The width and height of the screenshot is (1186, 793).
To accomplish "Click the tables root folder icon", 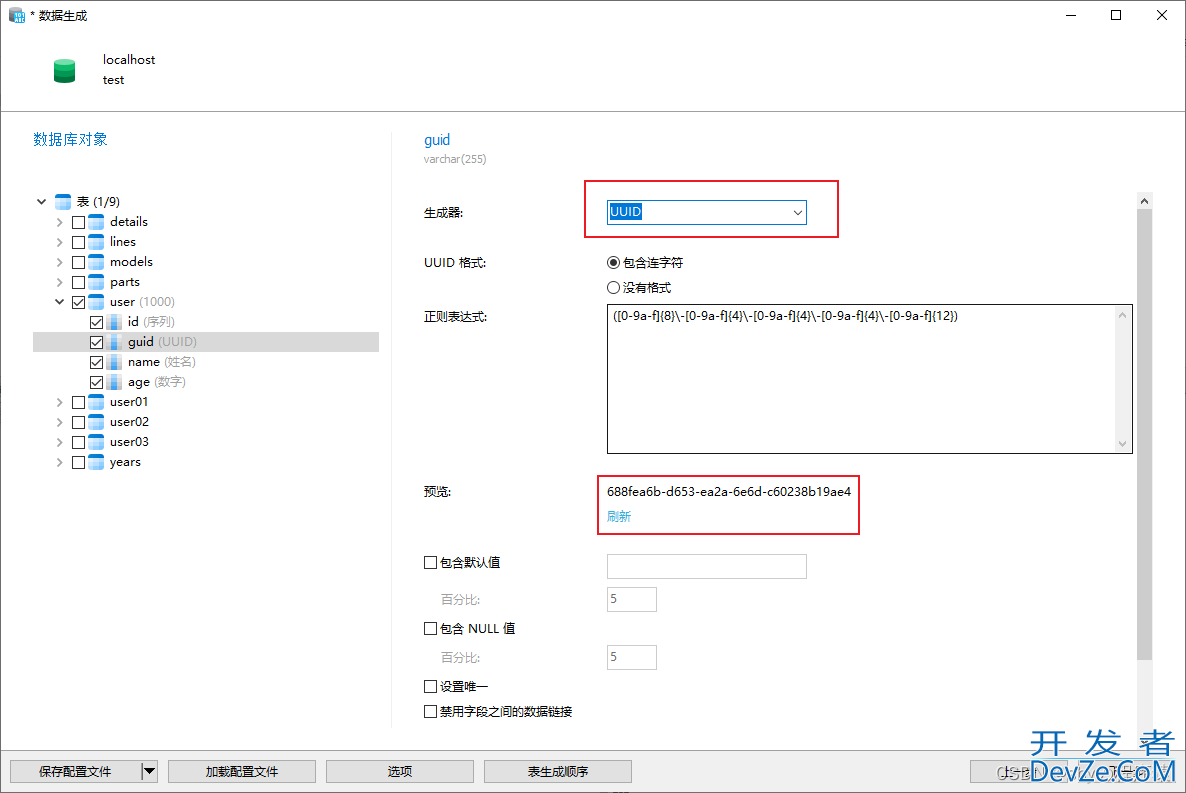I will click(63, 202).
